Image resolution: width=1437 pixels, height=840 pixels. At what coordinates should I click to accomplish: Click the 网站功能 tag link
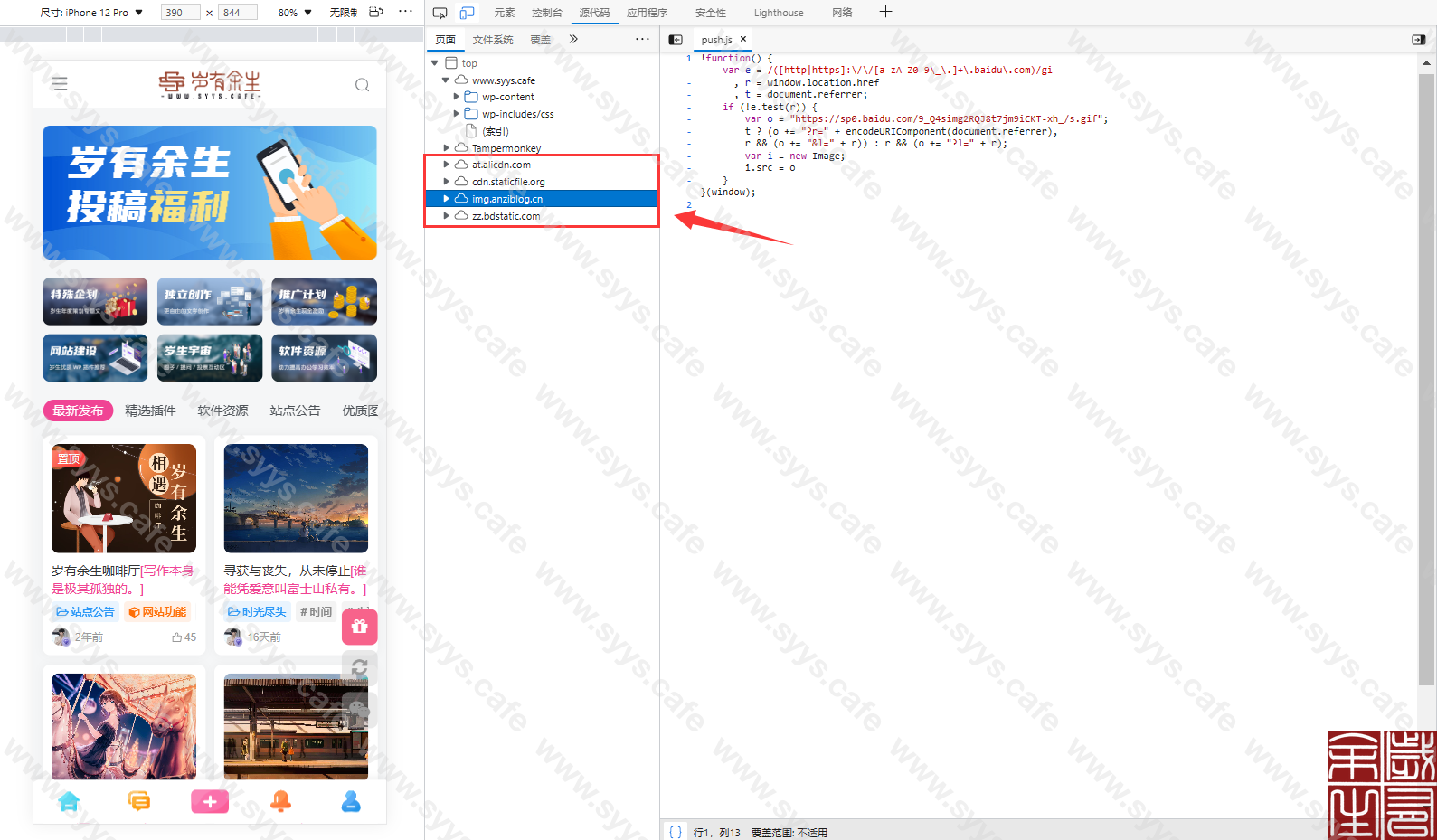point(157,612)
